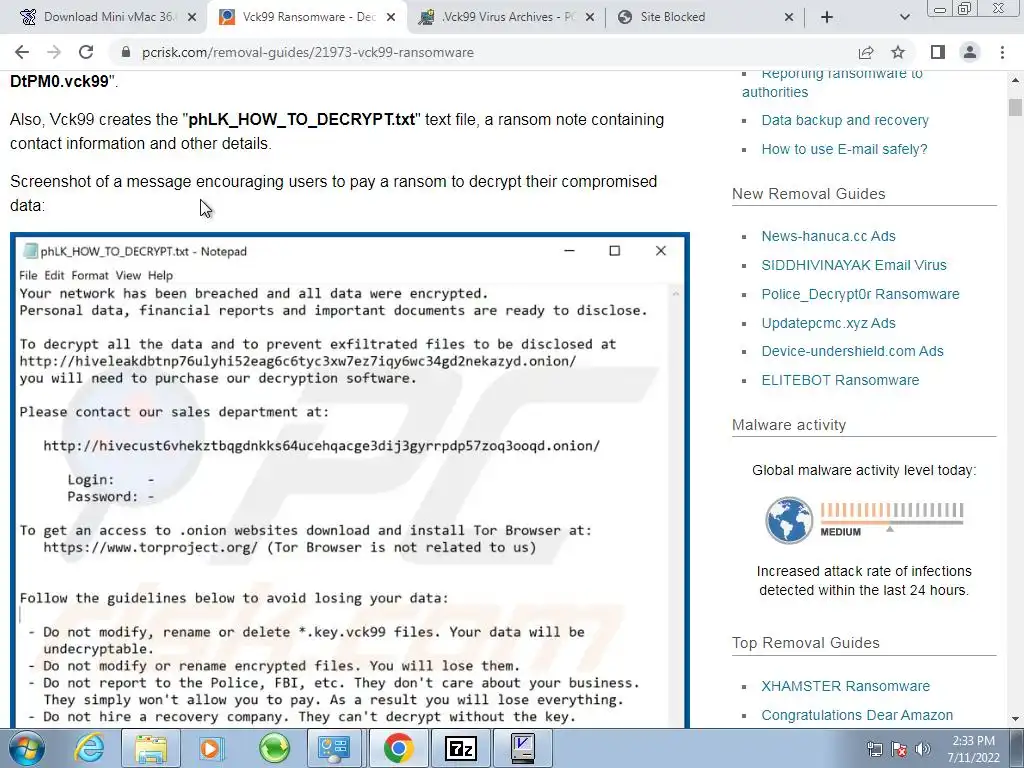This screenshot has width=1024, height=768.
Task: Open the Data backup and recovery link
Action: pos(844,120)
